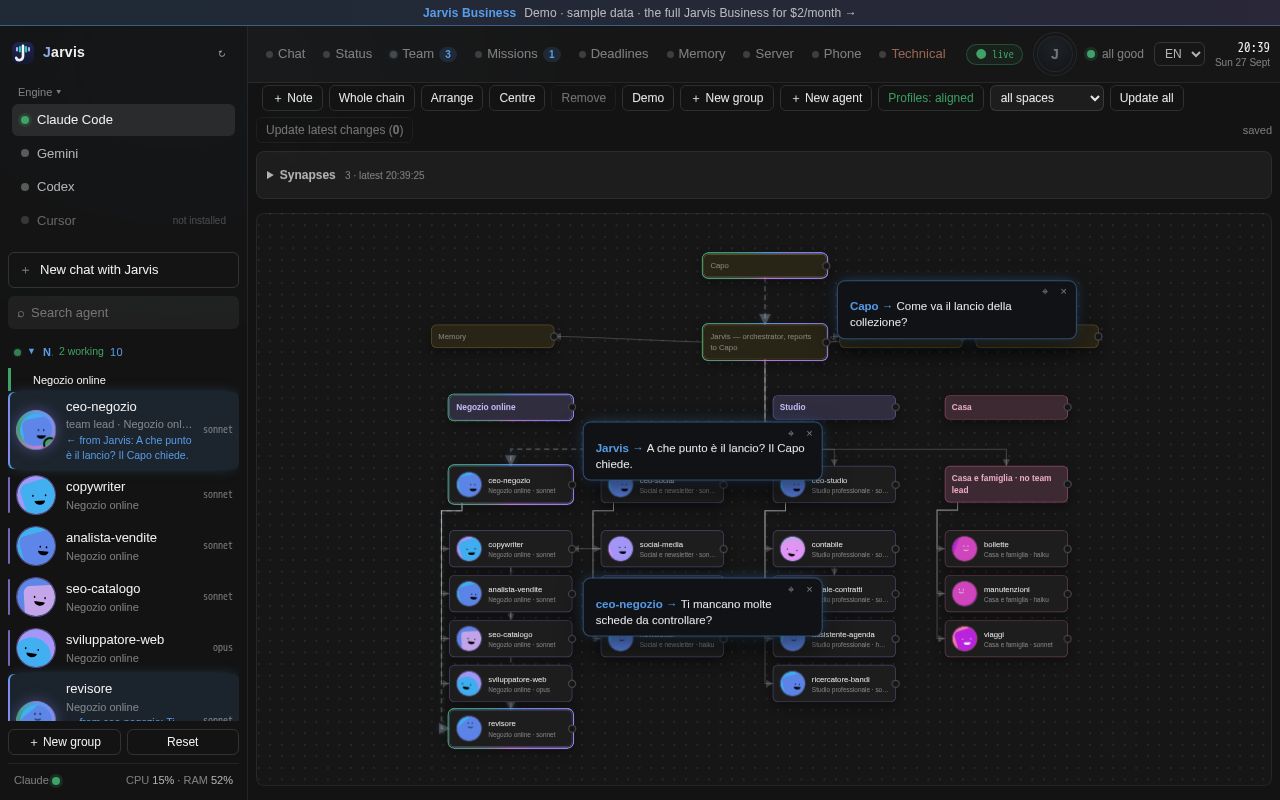Click seo-catalogo avatar in sidebar list
The image size is (1280, 800).
(36, 597)
